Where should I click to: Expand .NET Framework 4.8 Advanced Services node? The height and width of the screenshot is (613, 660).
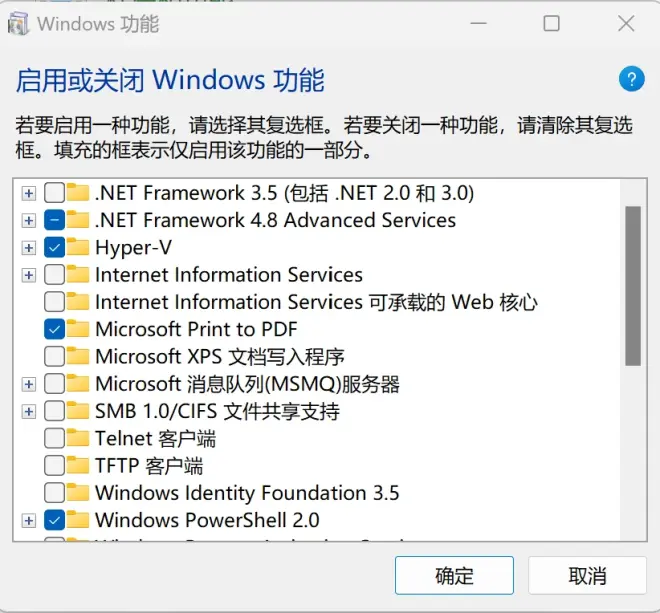[29, 221]
